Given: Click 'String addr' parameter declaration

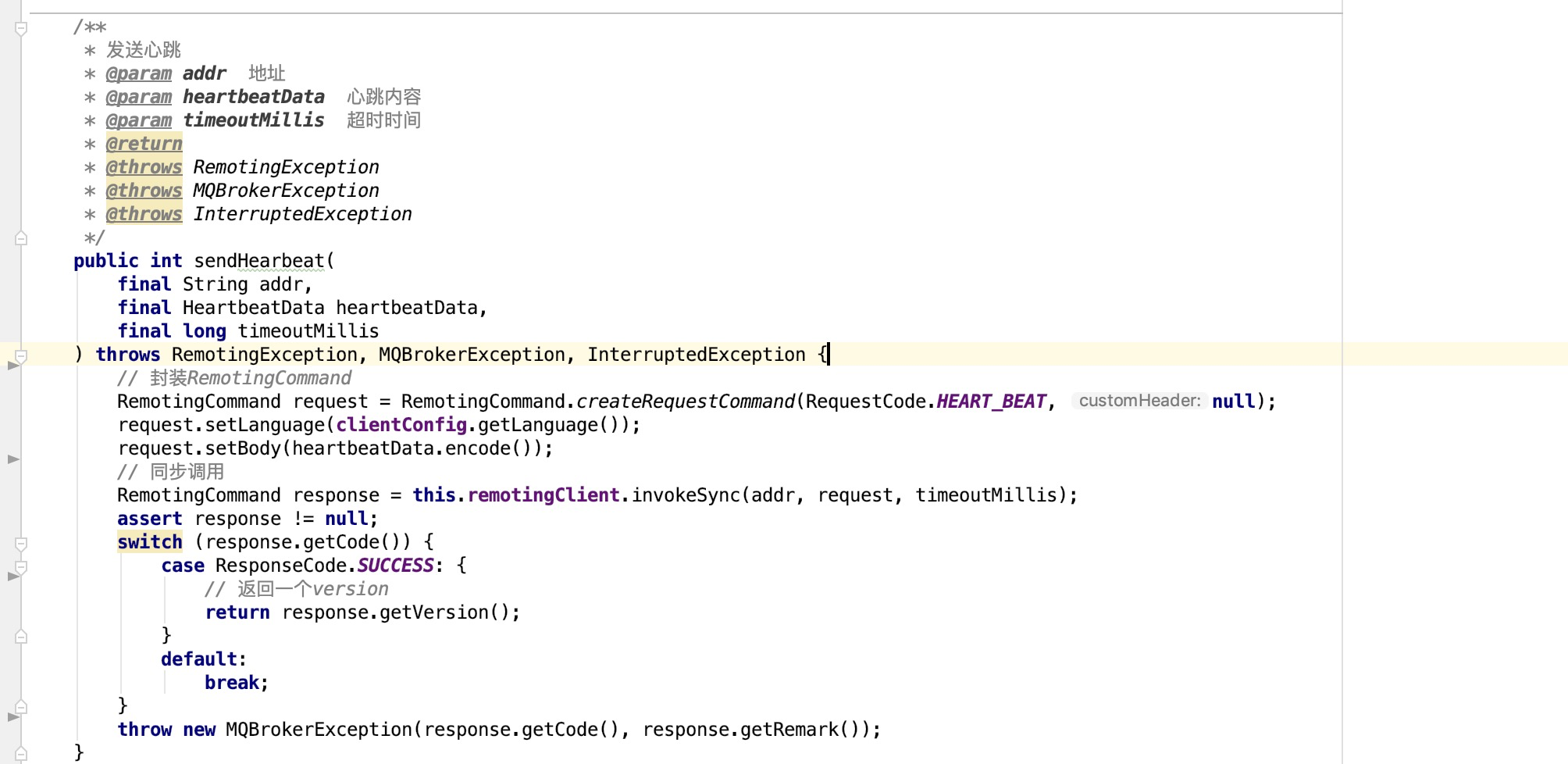Looking at the screenshot, I should point(242,284).
